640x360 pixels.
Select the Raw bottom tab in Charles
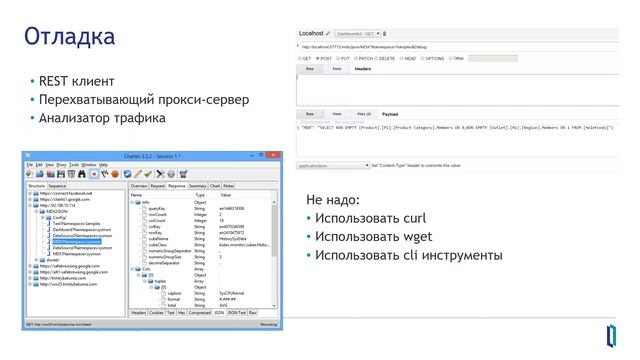pyautogui.click(x=253, y=313)
